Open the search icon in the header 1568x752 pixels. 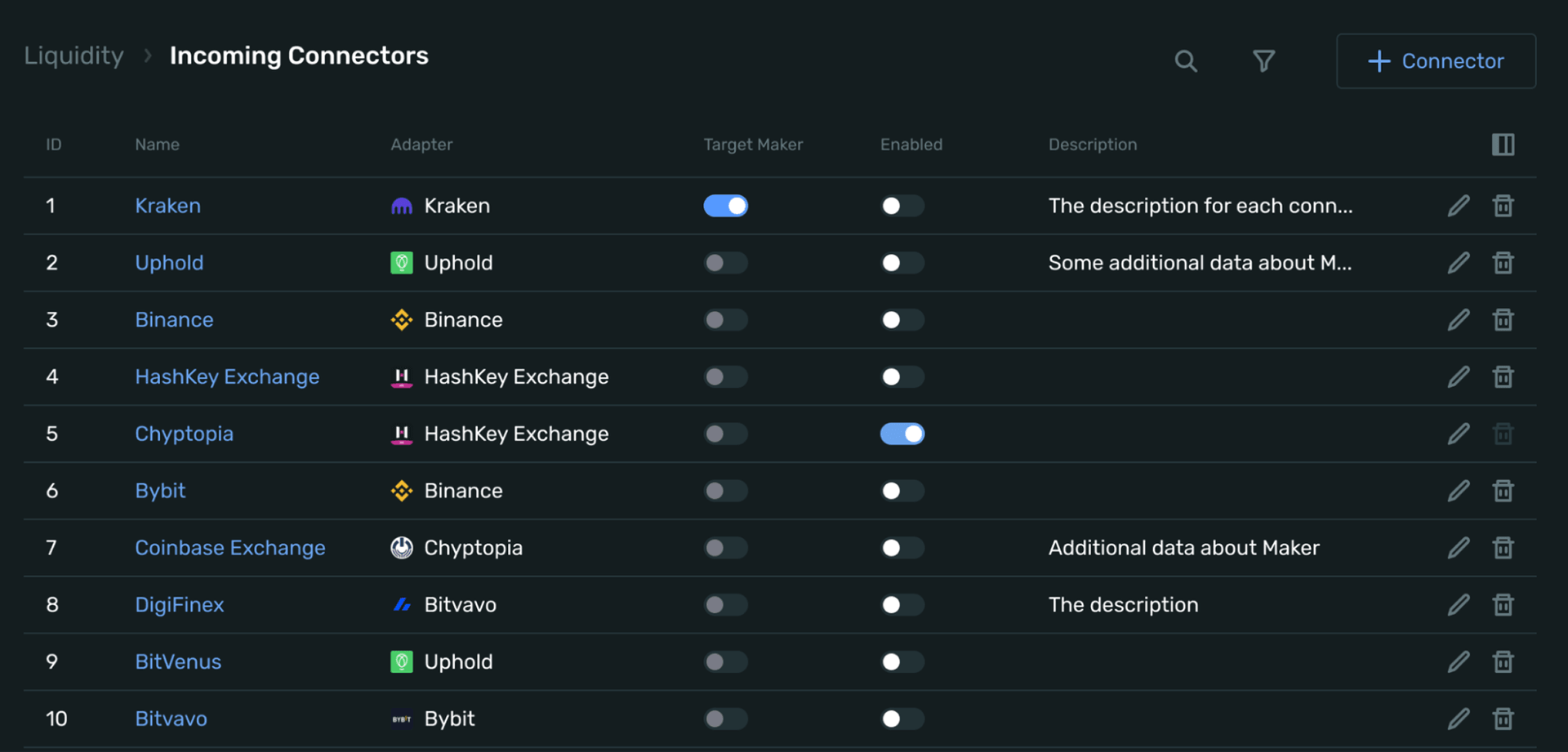click(x=1186, y=60)
